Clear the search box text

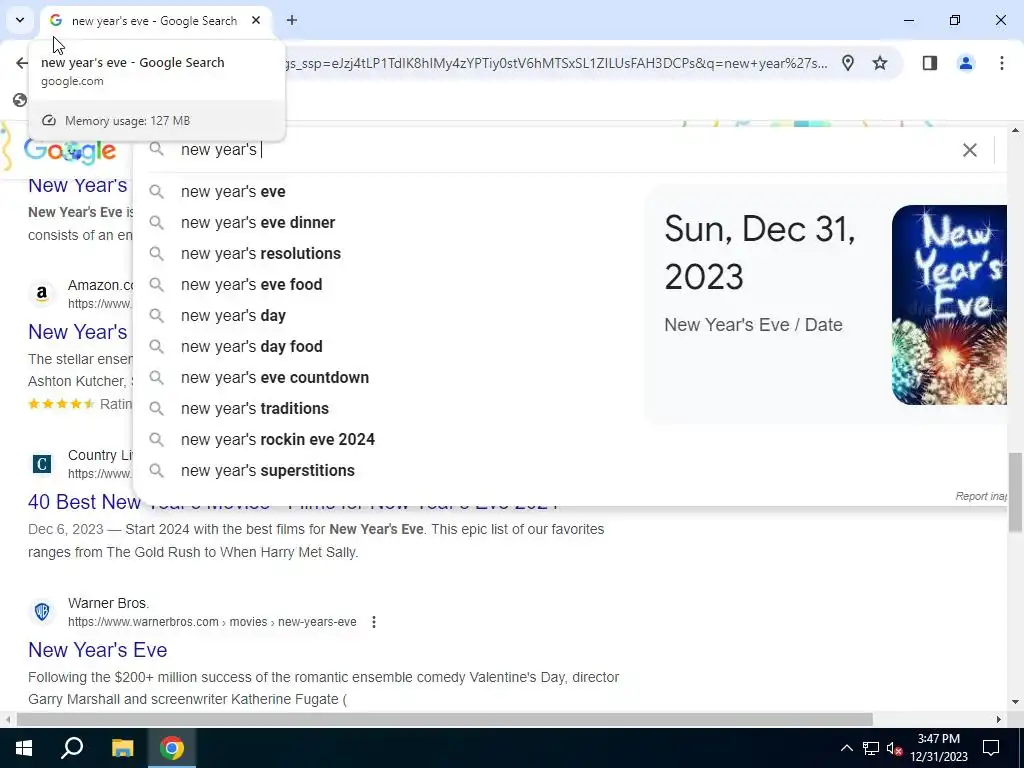pyautogui.click(x=969, y=150)
